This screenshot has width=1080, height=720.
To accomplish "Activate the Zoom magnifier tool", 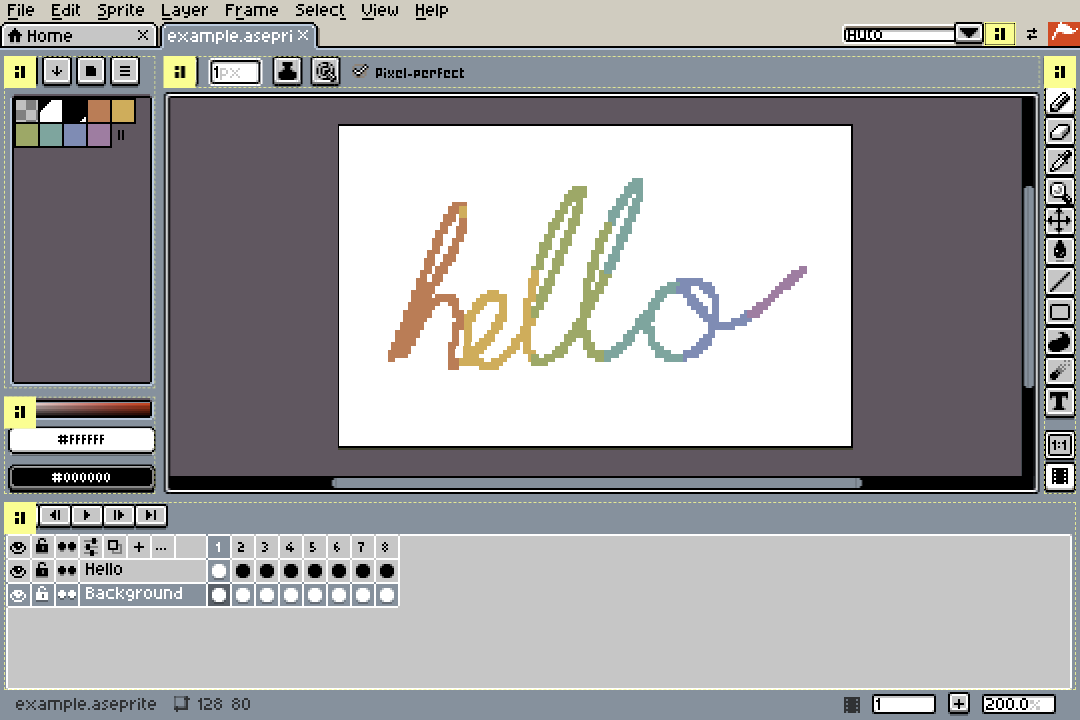I will (x=1059, y=192).
